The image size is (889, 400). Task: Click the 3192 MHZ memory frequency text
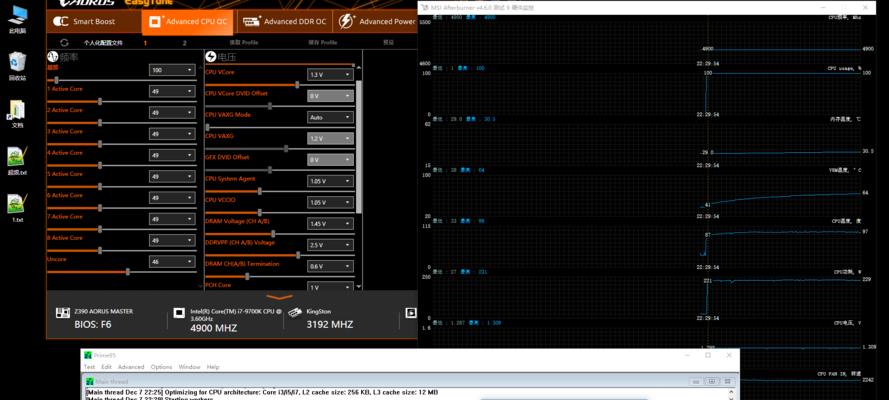[330, 325]
